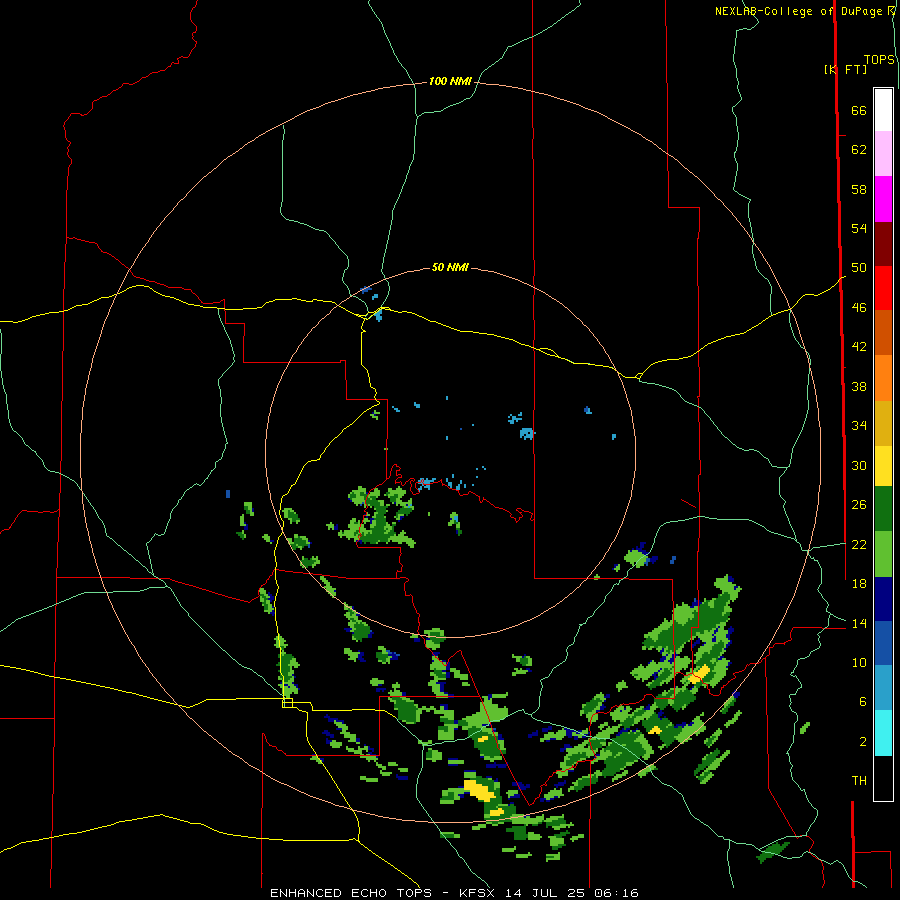Pick the dark red legend swatch

883,243
